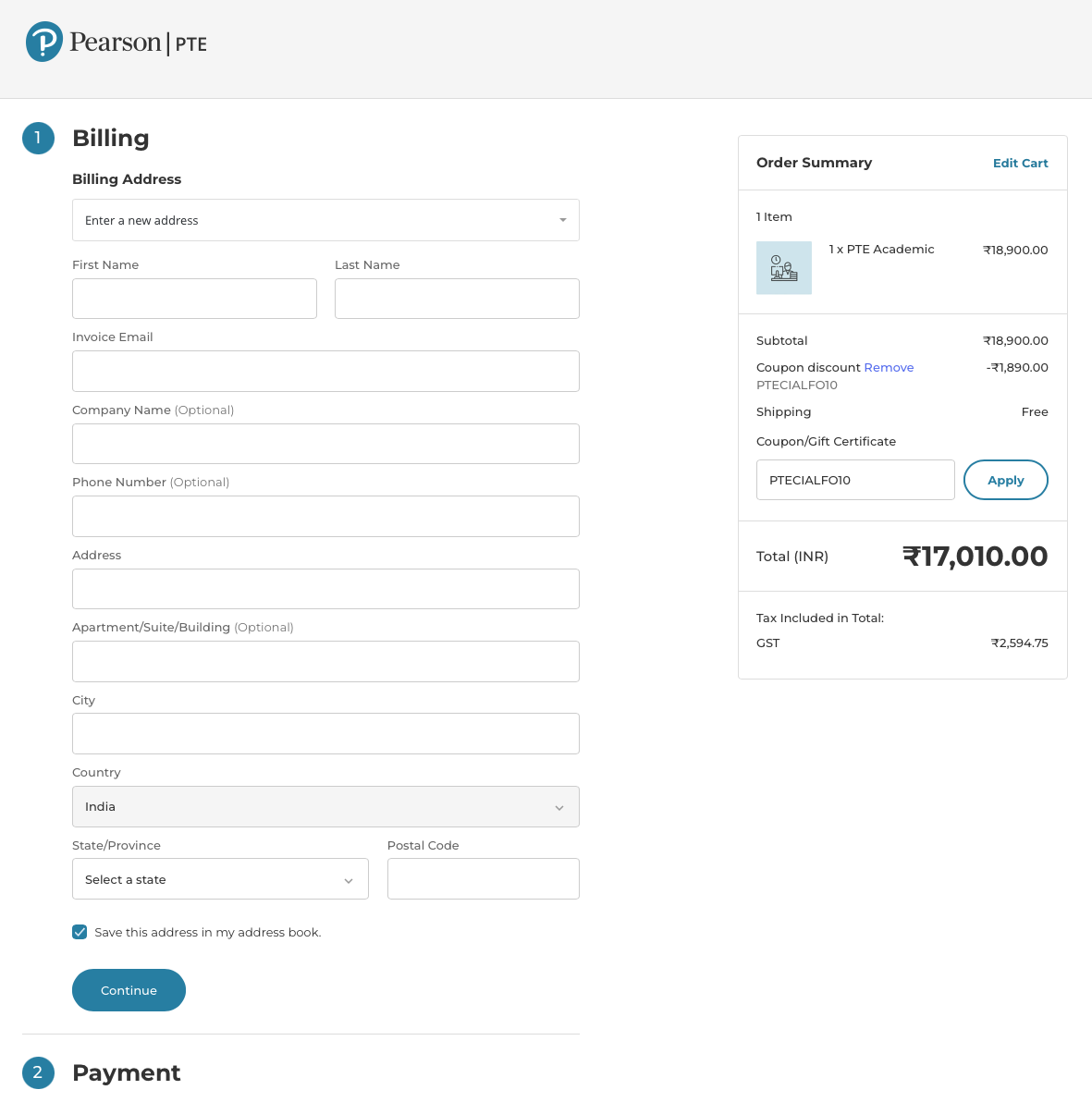Click the Shipping 'Free' value
The height and width of the screenshot is (1102, 1092).
click(x=1035, y=411)
